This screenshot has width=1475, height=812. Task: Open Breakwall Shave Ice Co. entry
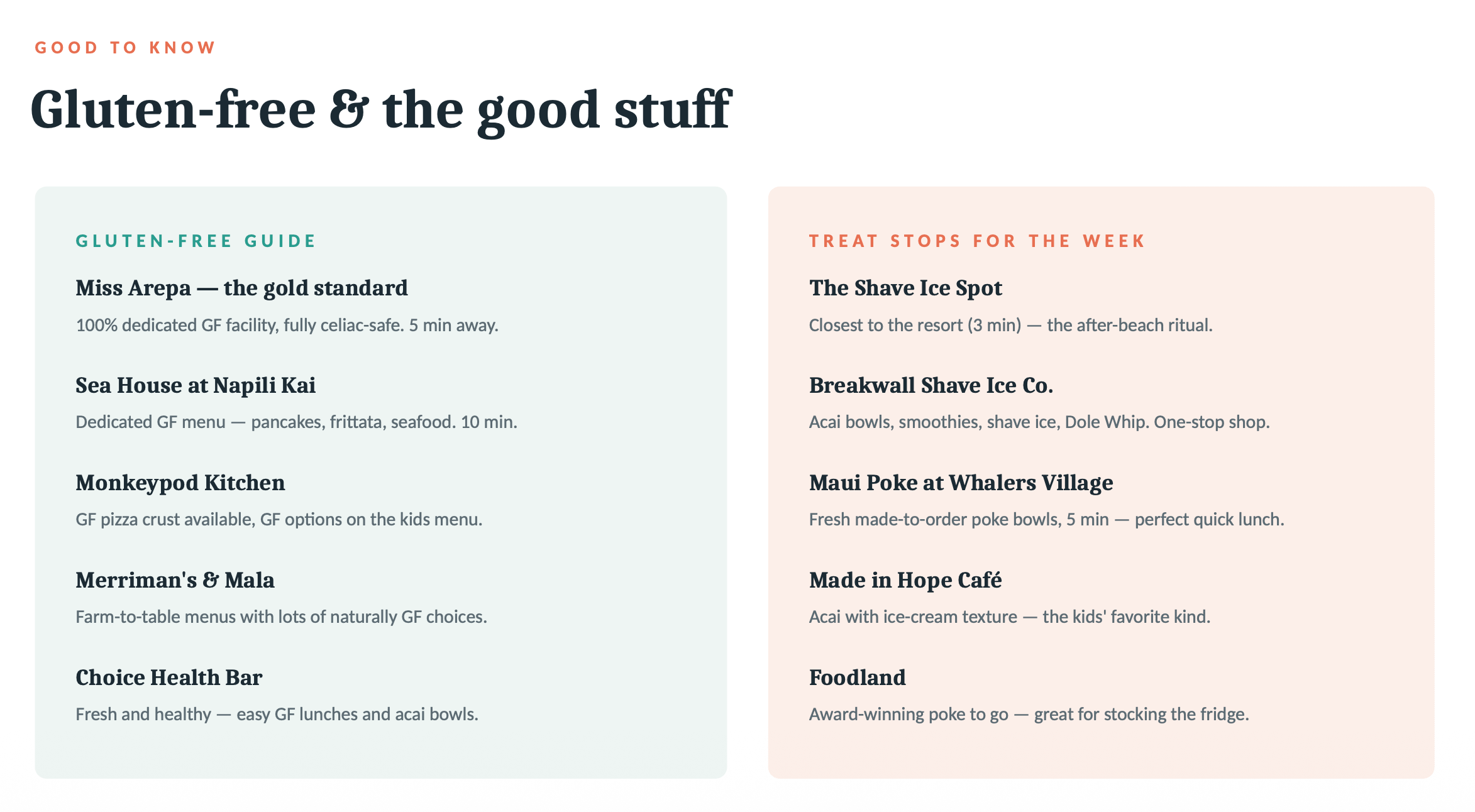(931, 385)
